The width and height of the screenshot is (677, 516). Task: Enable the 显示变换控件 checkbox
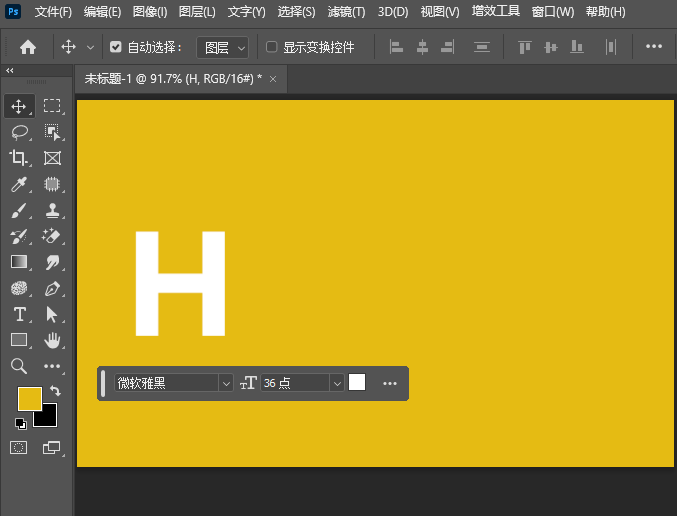(272, 47)
